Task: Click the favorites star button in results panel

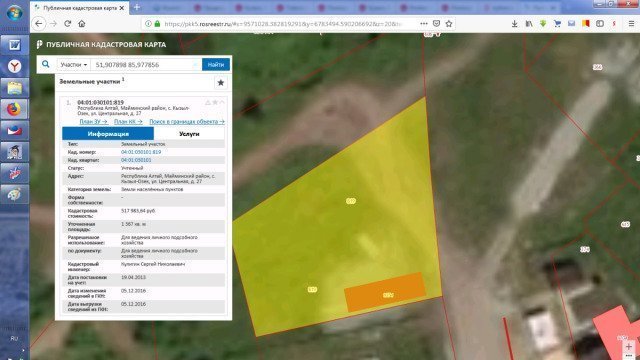Action: [x=221, y=83]
